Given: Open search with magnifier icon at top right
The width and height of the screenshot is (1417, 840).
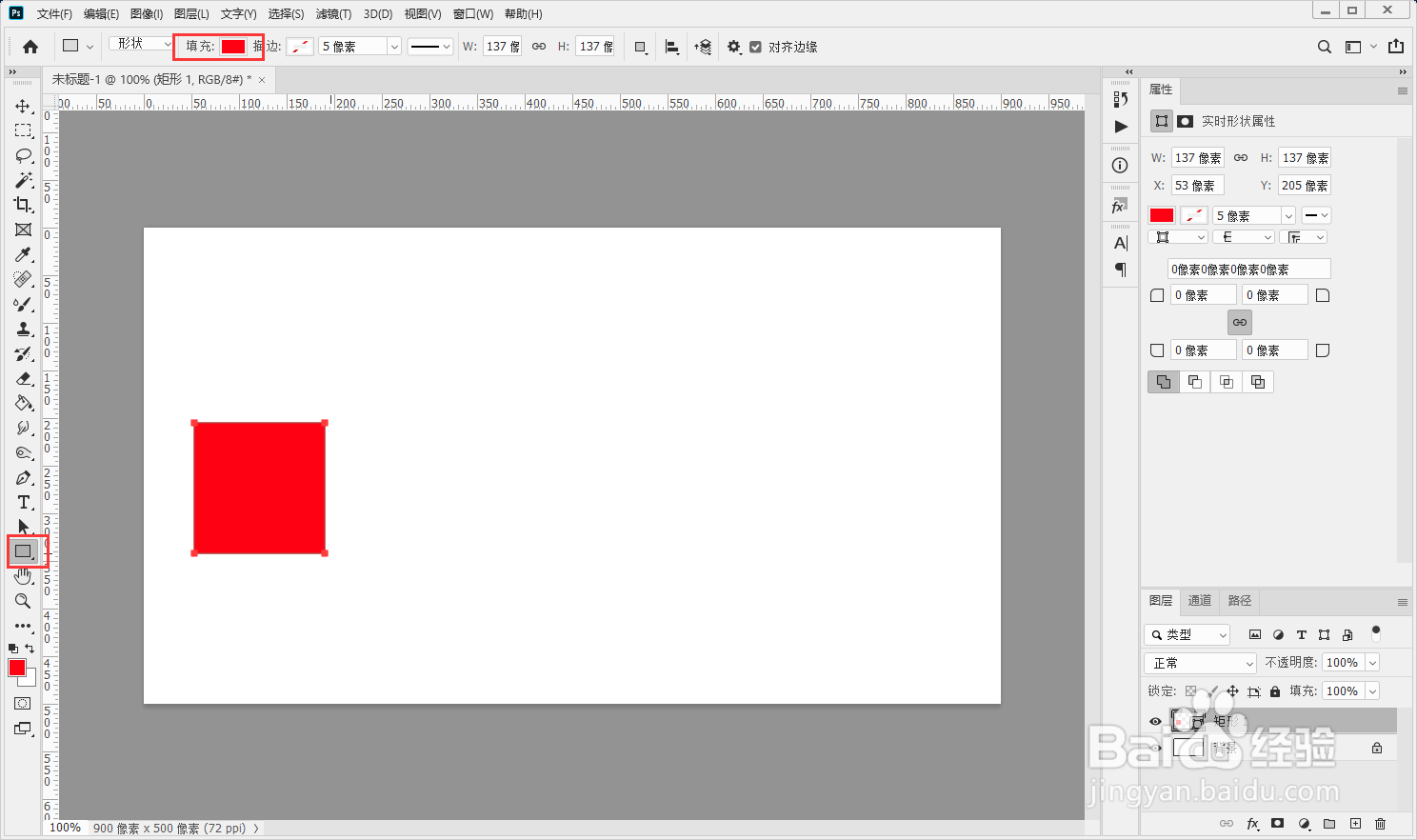Looking at the screenshot, I should pyautogui.click(x=1325, y=47).
